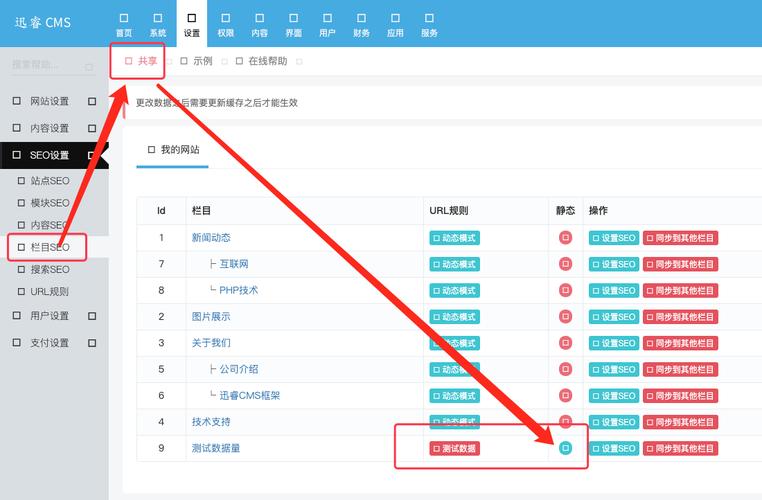This screenshot has height=500, width=762.
Task: Select the 内容 content icon in top navigation
Action: pyautogui.click(x=259, y=24)
